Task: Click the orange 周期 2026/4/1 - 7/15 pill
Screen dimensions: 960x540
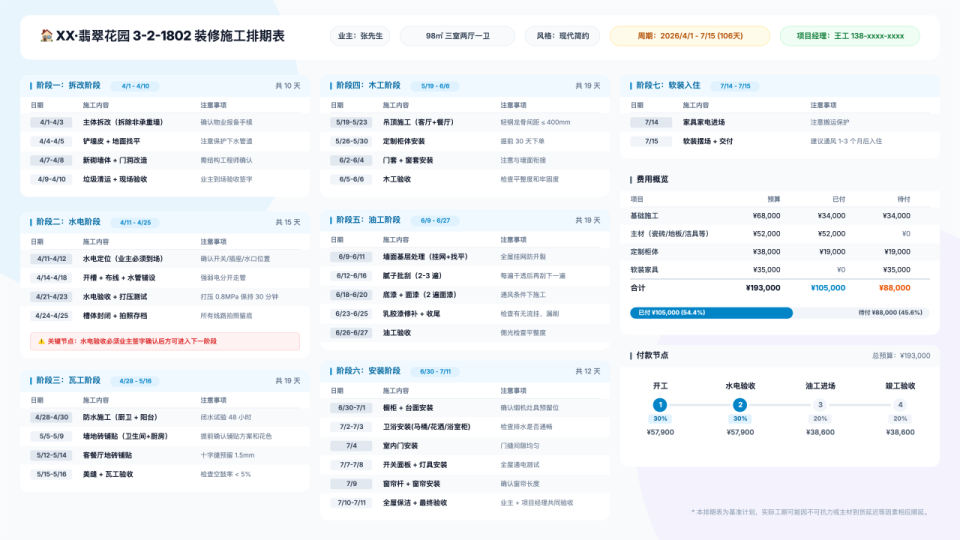Action: [690, 36]
